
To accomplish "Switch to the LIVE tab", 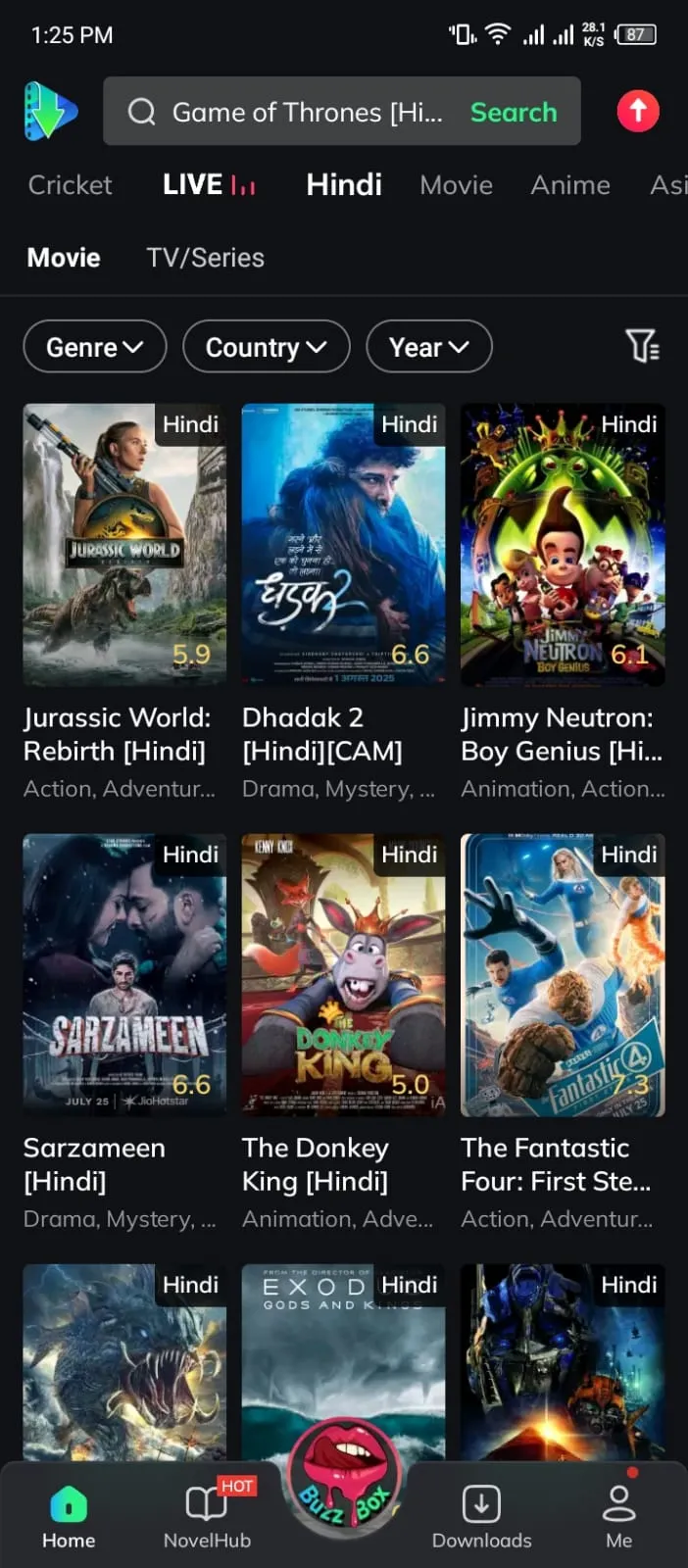I will click(209, 185).
